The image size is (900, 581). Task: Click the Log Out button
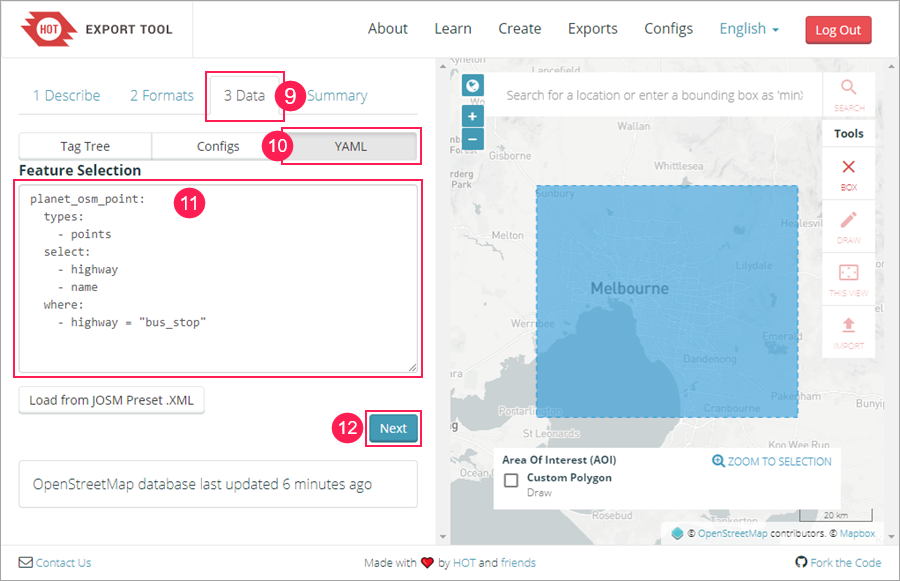[x=838, y=30]
